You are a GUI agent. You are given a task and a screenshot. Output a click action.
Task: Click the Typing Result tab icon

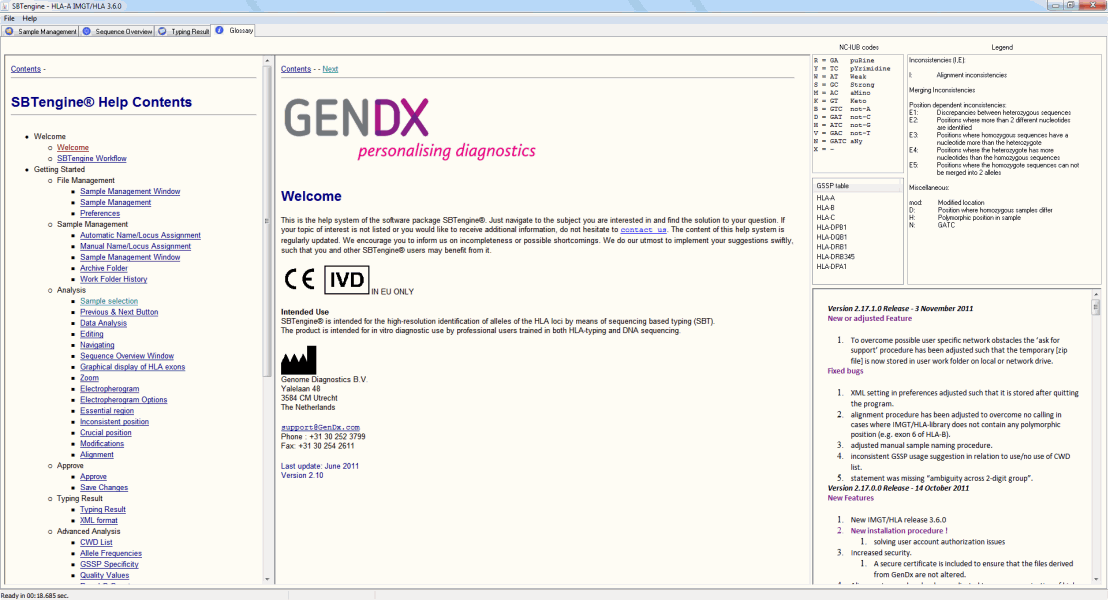click(162, 31)
